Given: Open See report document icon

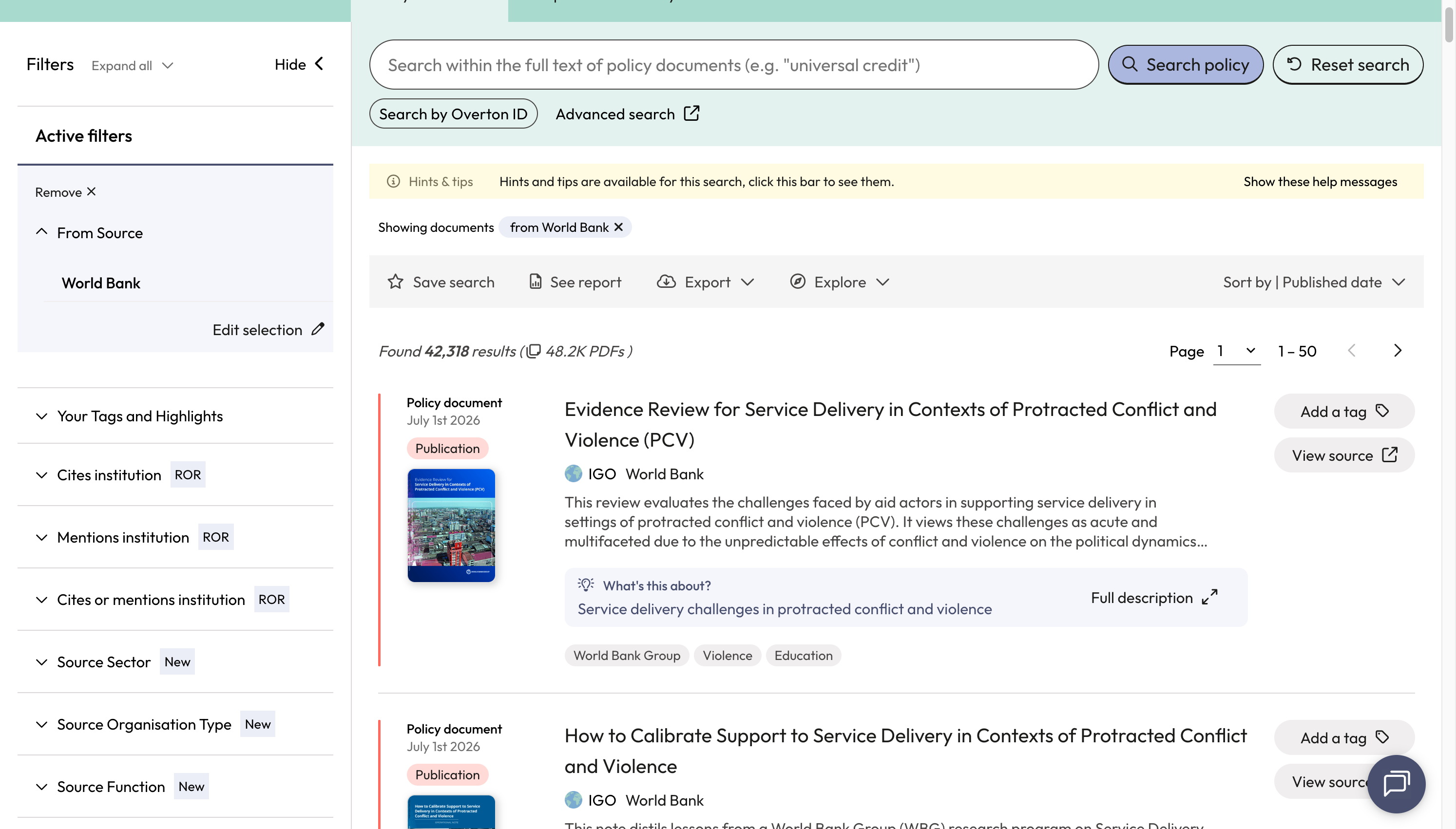Looking at the screenshot, I should (535, 282).
